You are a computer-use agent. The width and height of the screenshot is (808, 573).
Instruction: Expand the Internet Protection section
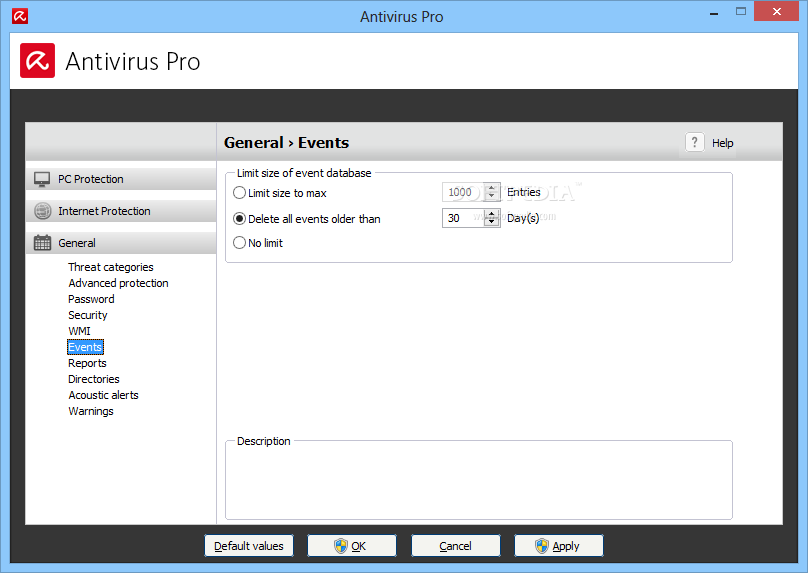point(121,211)
